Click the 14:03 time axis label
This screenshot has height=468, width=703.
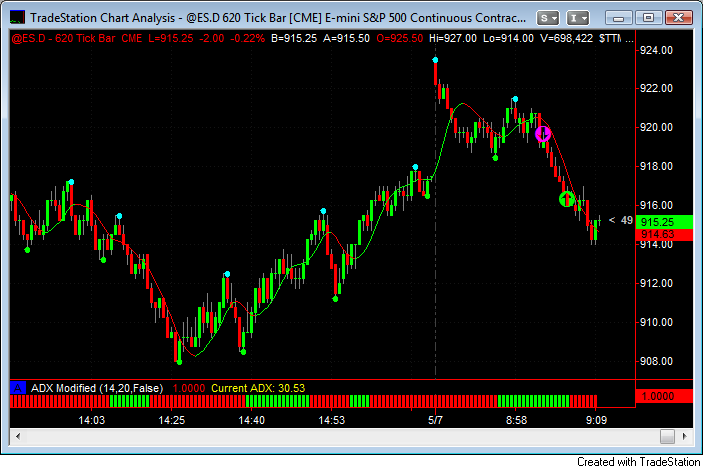(x=91, y=420)
